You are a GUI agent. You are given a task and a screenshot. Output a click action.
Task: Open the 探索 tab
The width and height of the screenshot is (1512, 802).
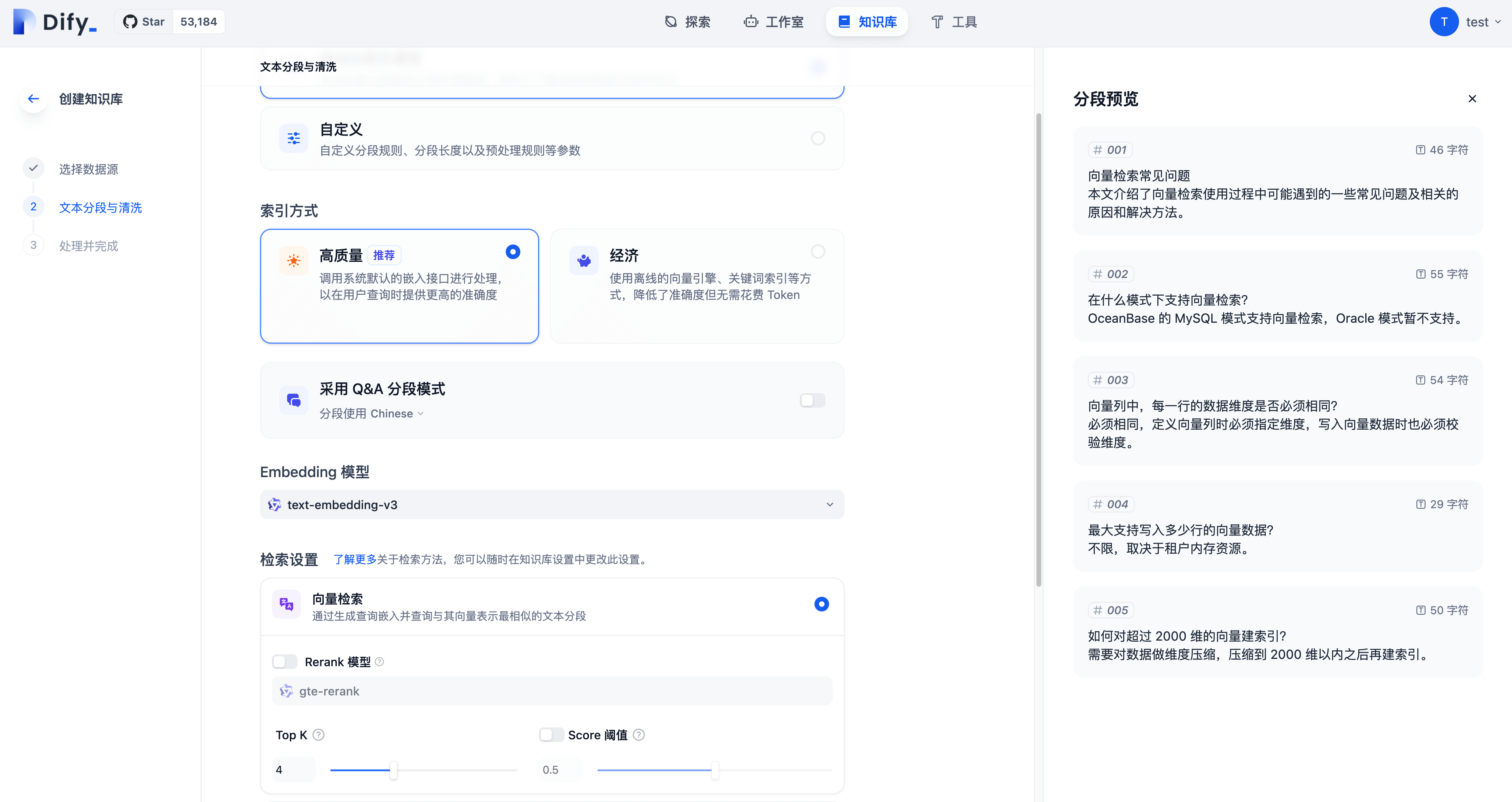click(687, 22)
